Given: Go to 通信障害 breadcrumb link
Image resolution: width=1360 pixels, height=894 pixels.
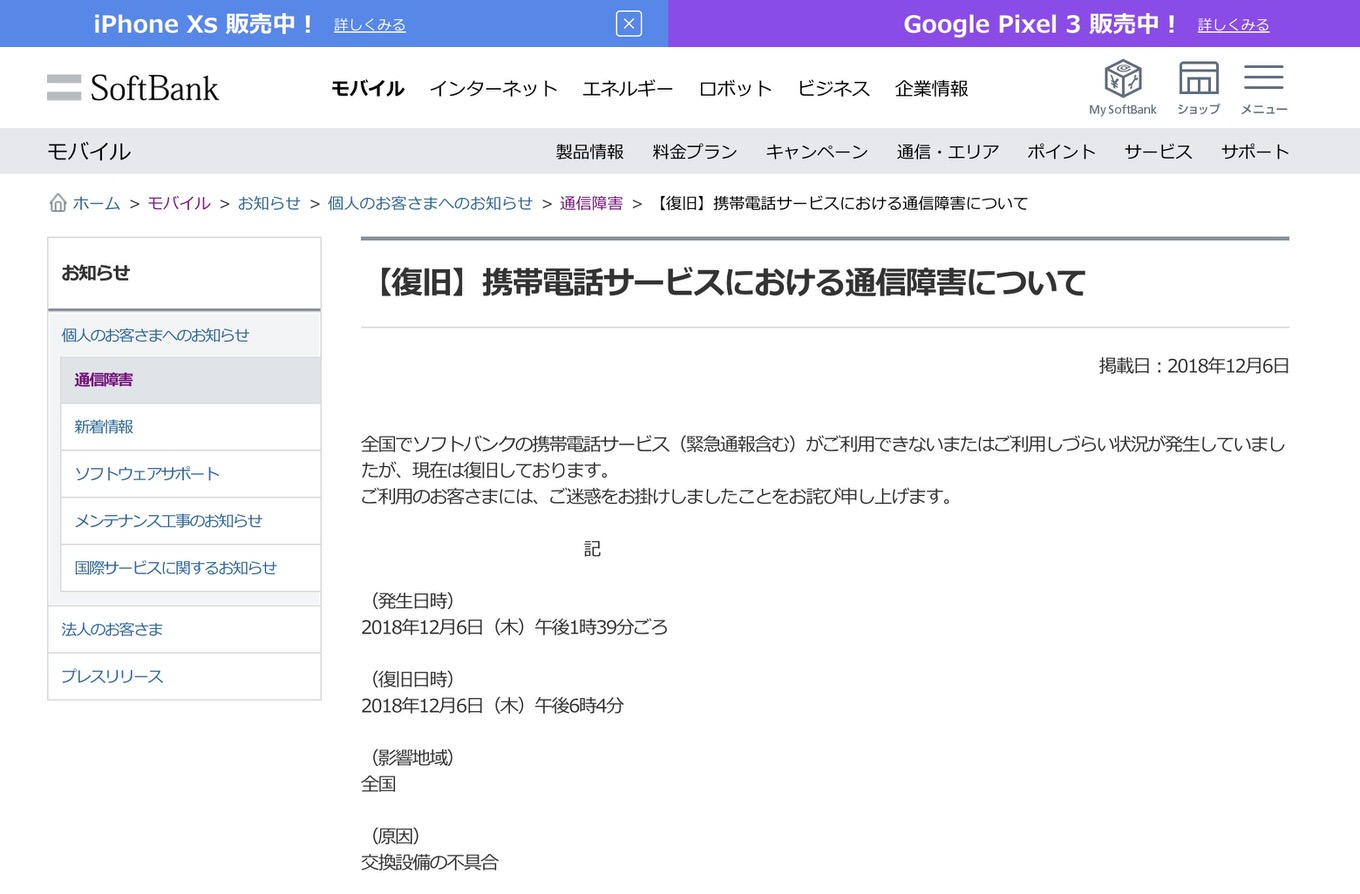Looking at the screenshot, I should [x=591, y=203].
